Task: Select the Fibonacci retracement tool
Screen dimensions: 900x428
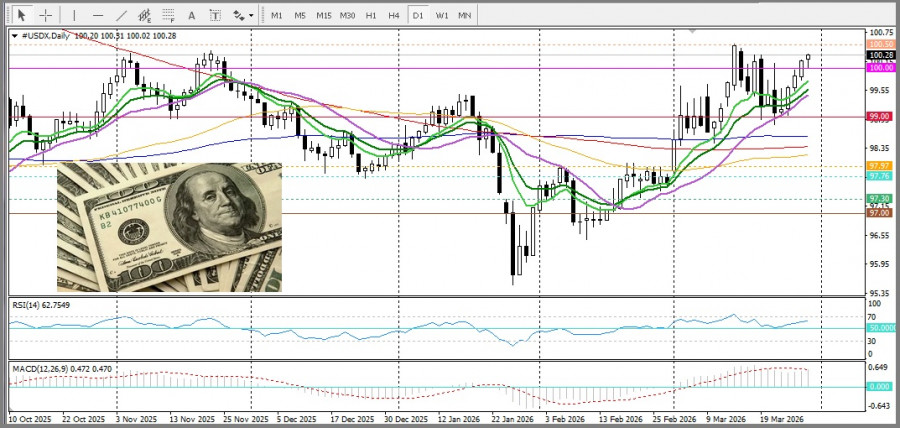Action: tap(168, 16)
